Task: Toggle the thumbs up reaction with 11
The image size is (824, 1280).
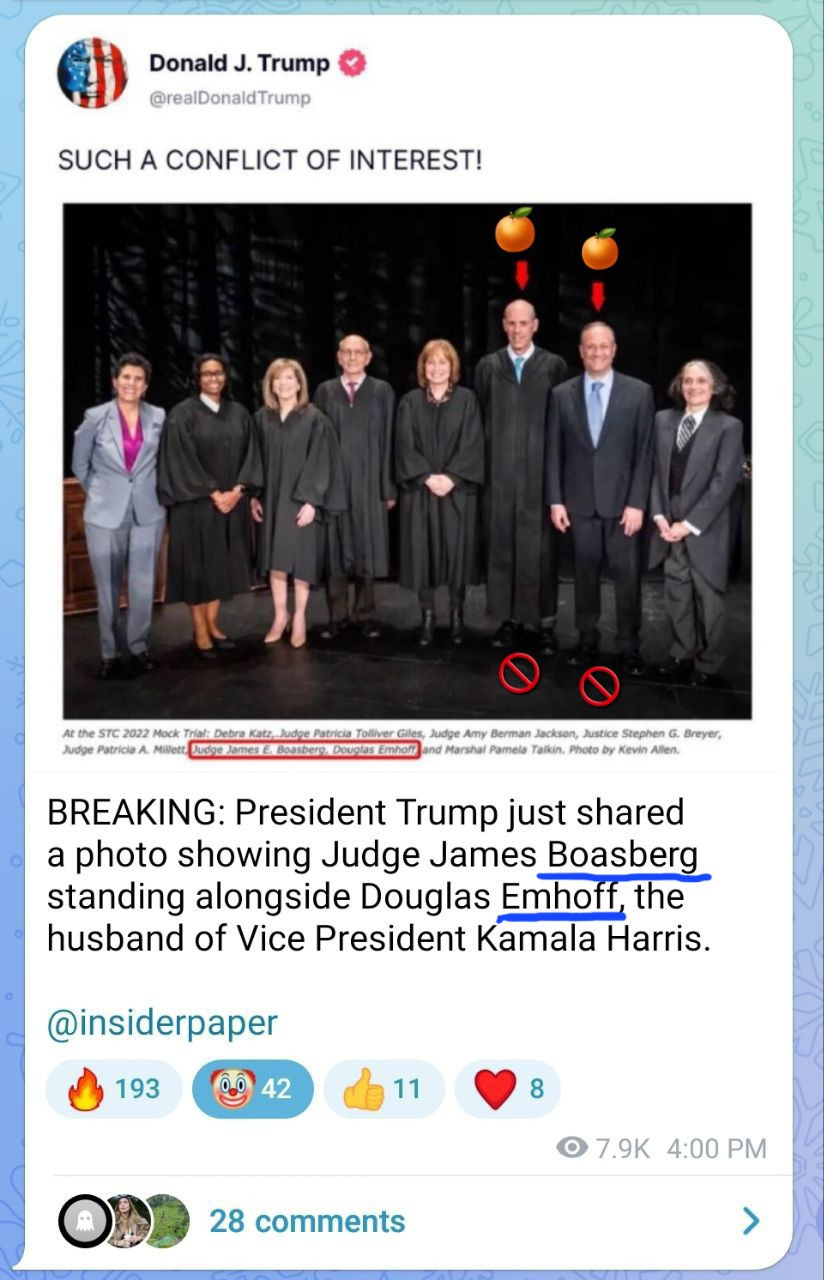Action: [x=383, y=1089]
